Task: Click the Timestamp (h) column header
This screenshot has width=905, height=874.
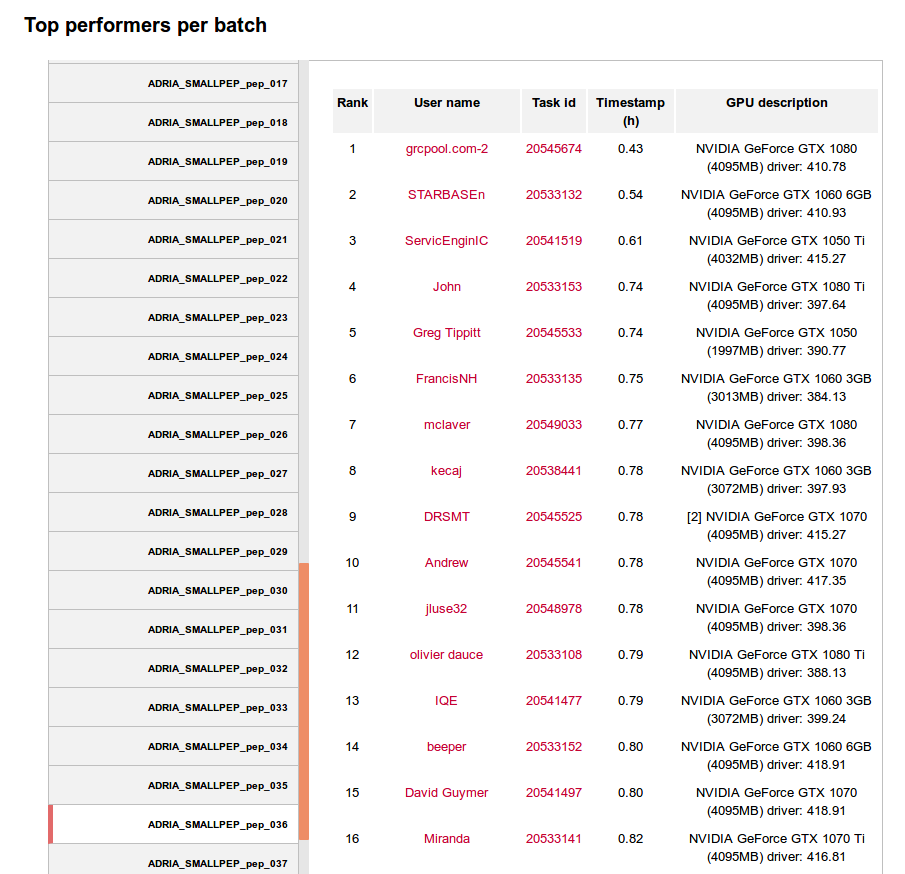Action: coord(630,111)
